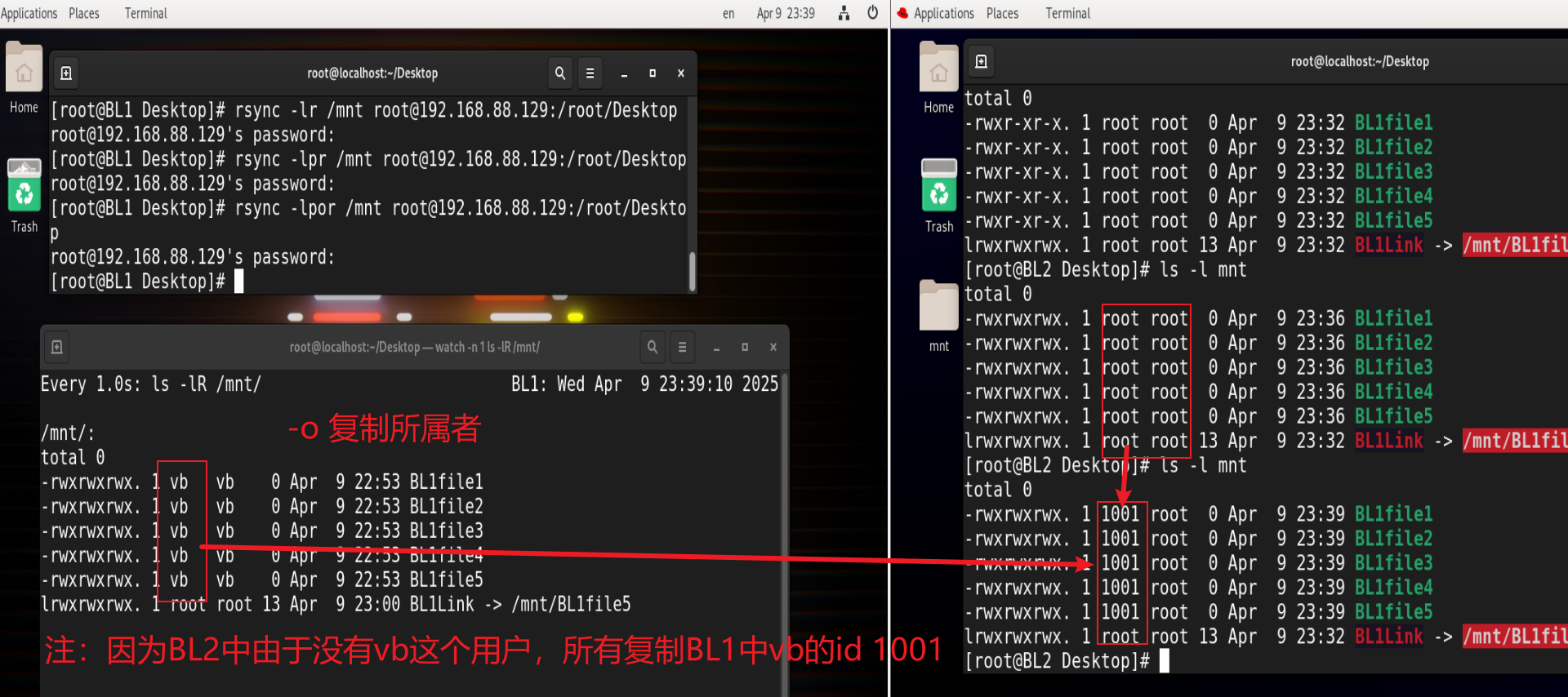1568x697 pixels.
Task: Open the Applications menu on the left desktop
Action: pos(29,13)
